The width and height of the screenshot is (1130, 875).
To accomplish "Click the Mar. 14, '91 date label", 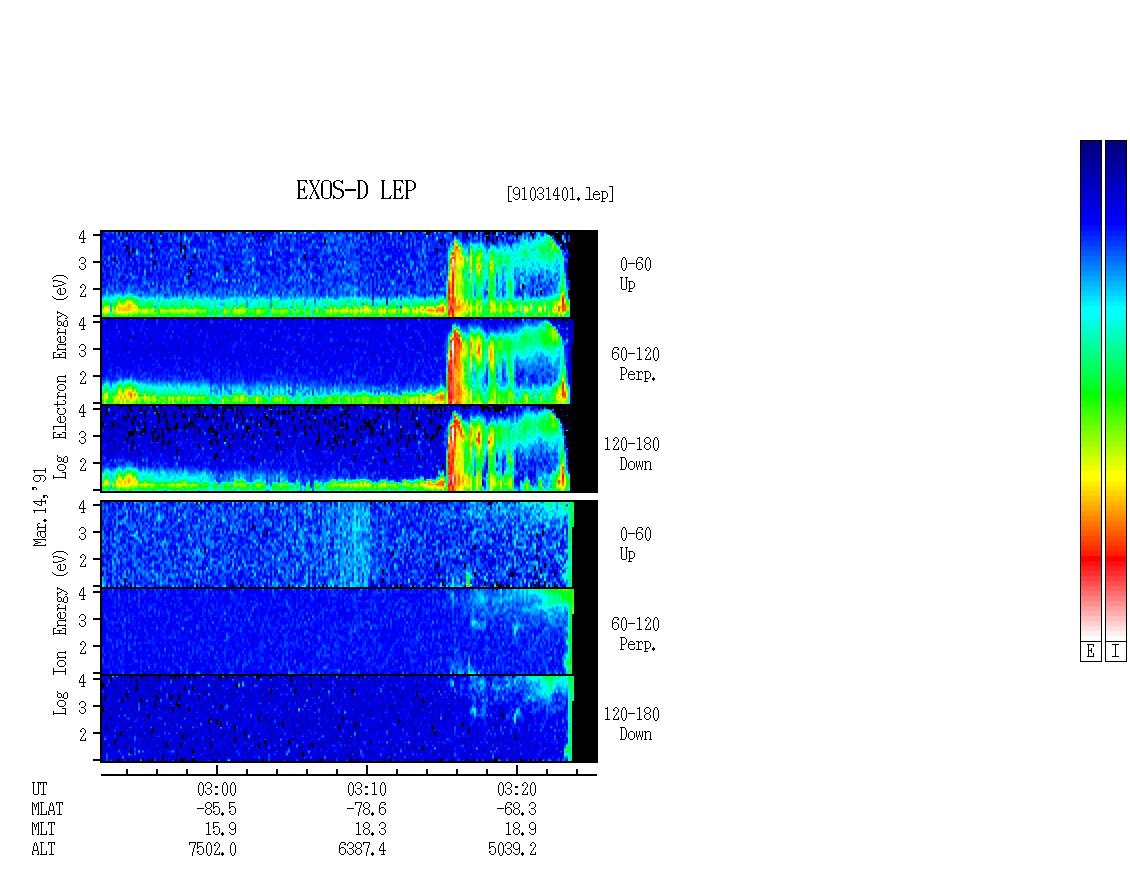I will [x=40, y=507].
